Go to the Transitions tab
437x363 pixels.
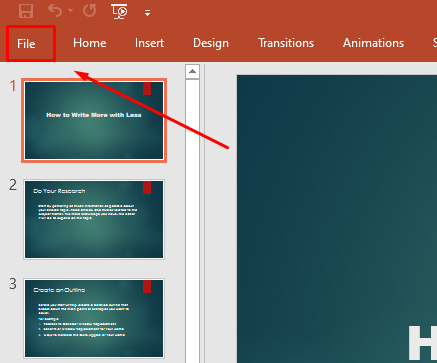coord(286,43)
